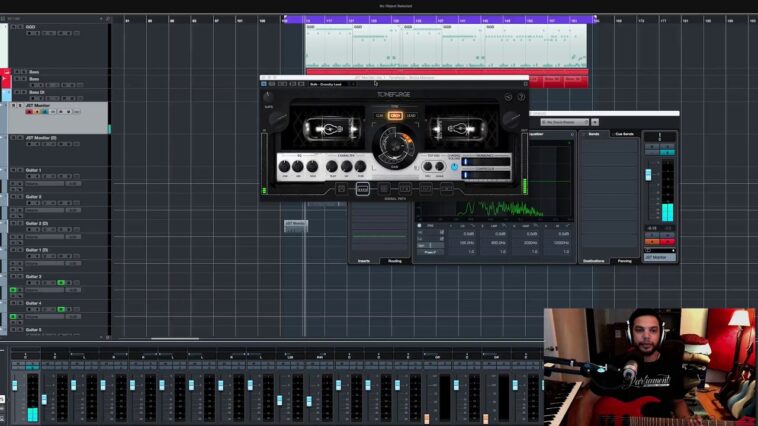Select the LEAD tone mode in Toneforge

(x=411, y=116)
